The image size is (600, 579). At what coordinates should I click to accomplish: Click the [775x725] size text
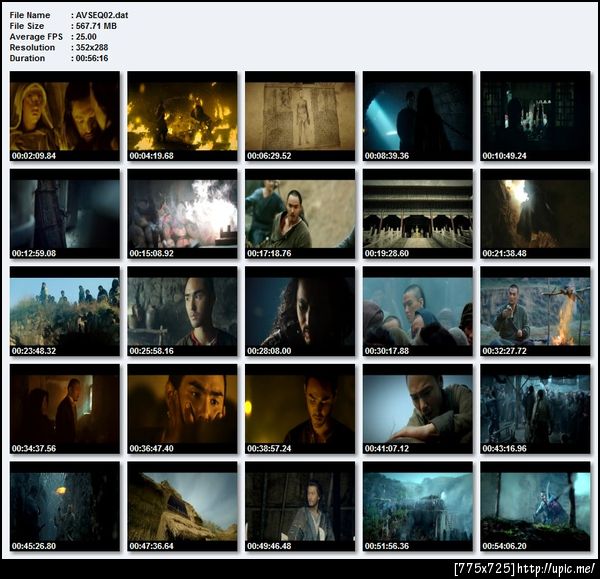tap(484, 569)
